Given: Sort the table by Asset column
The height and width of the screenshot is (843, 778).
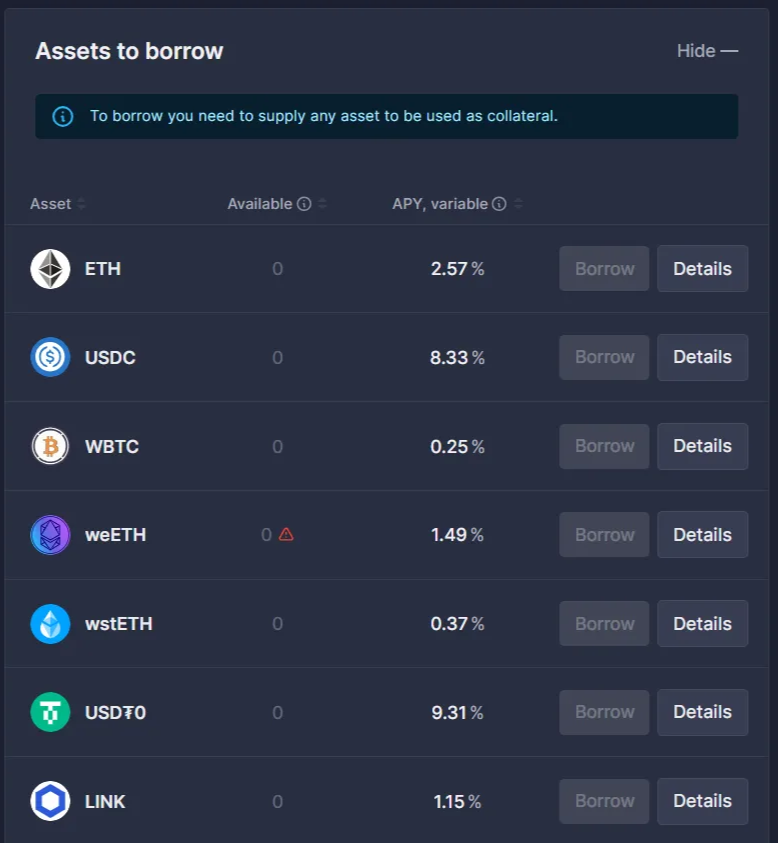Looking at the screenshot, I should (81, 204).
